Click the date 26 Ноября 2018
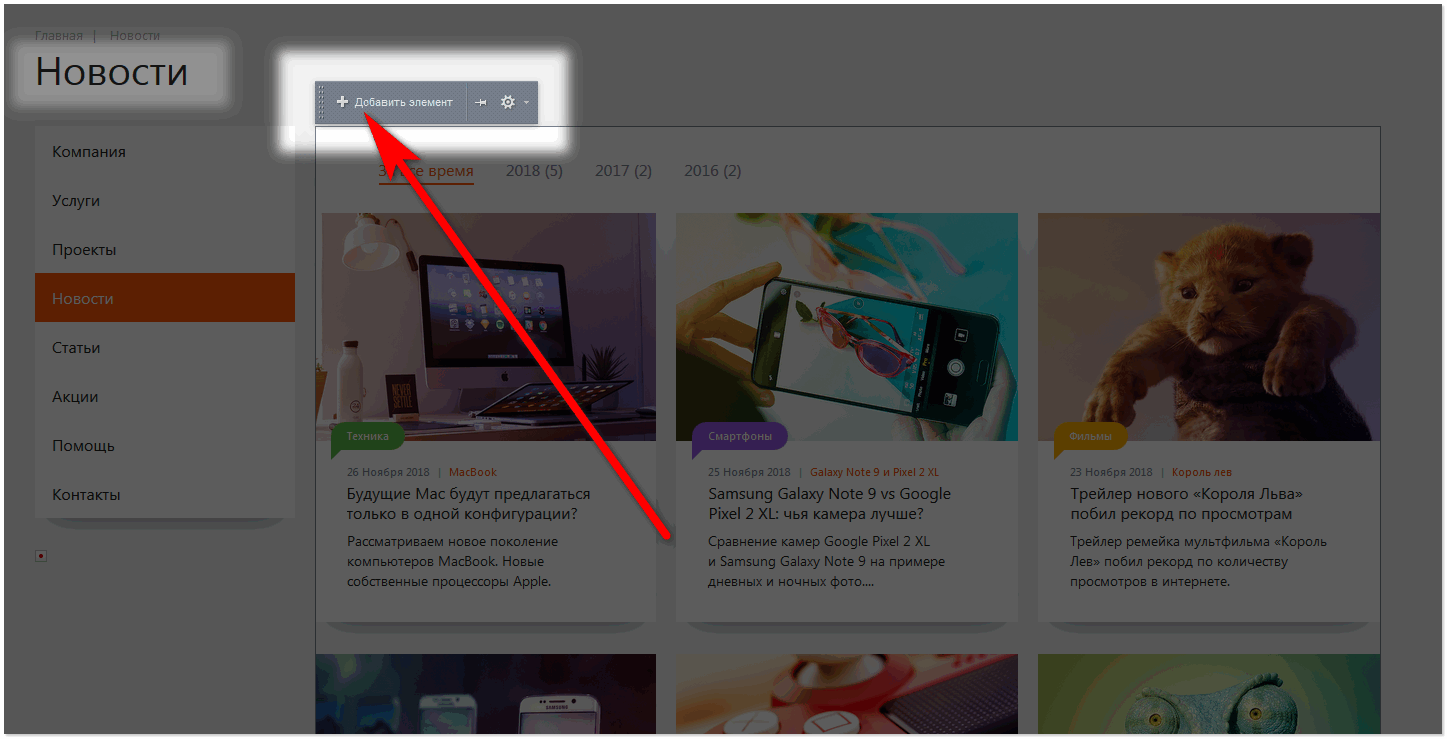This screenshot has width=1447, height=739. [388, 472]
